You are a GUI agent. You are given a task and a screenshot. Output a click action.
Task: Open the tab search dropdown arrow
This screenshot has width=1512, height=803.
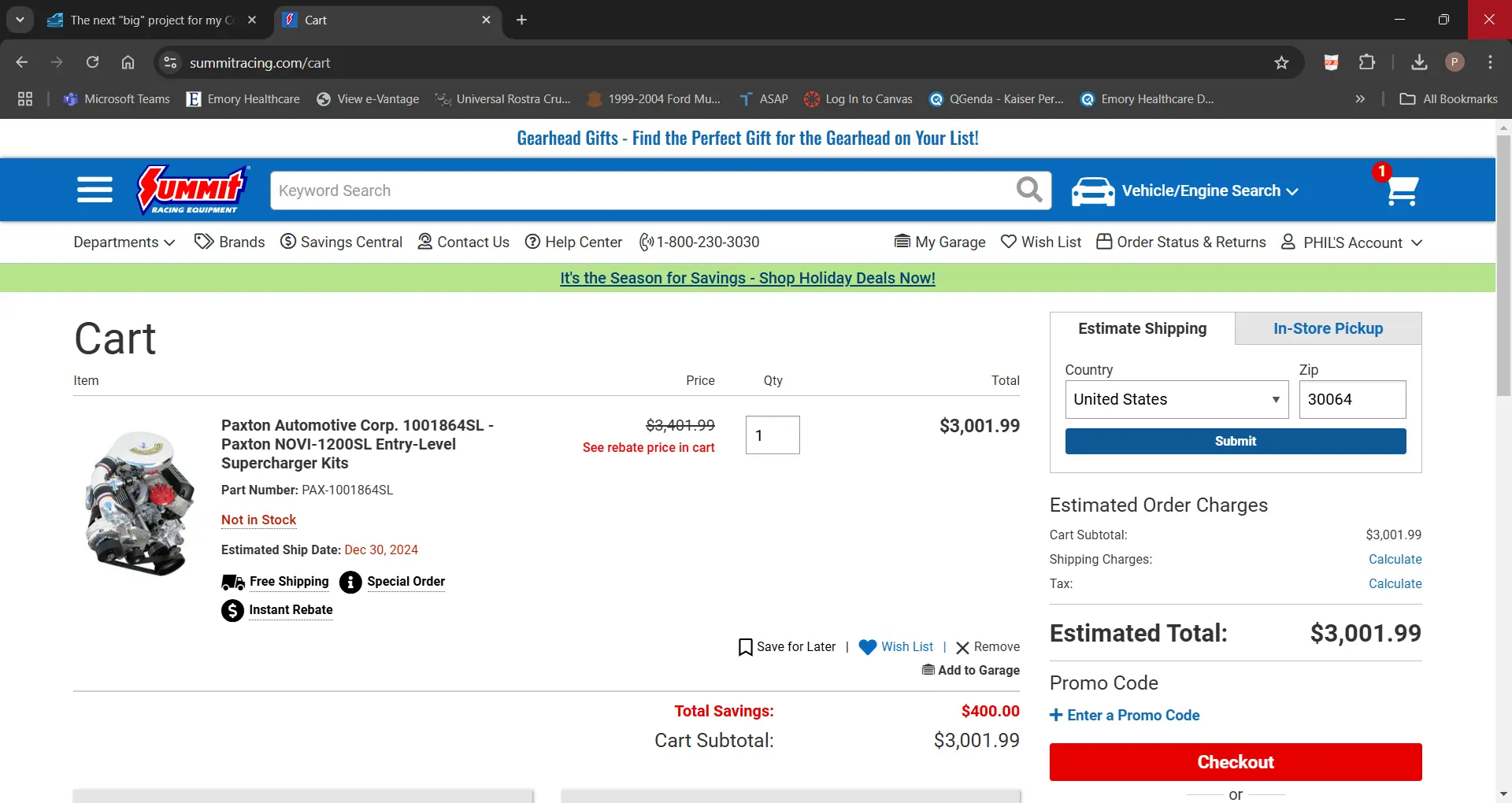click(20, 20)
